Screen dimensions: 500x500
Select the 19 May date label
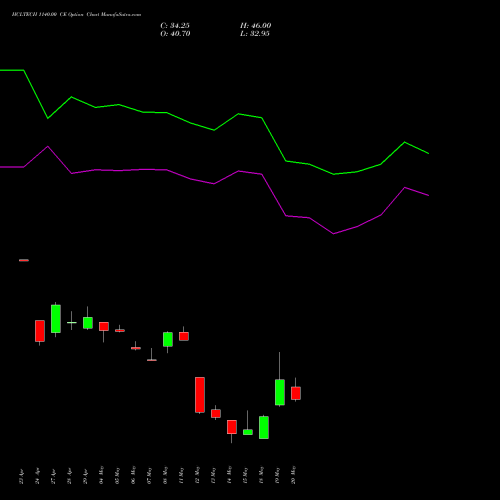coord(277,475)
